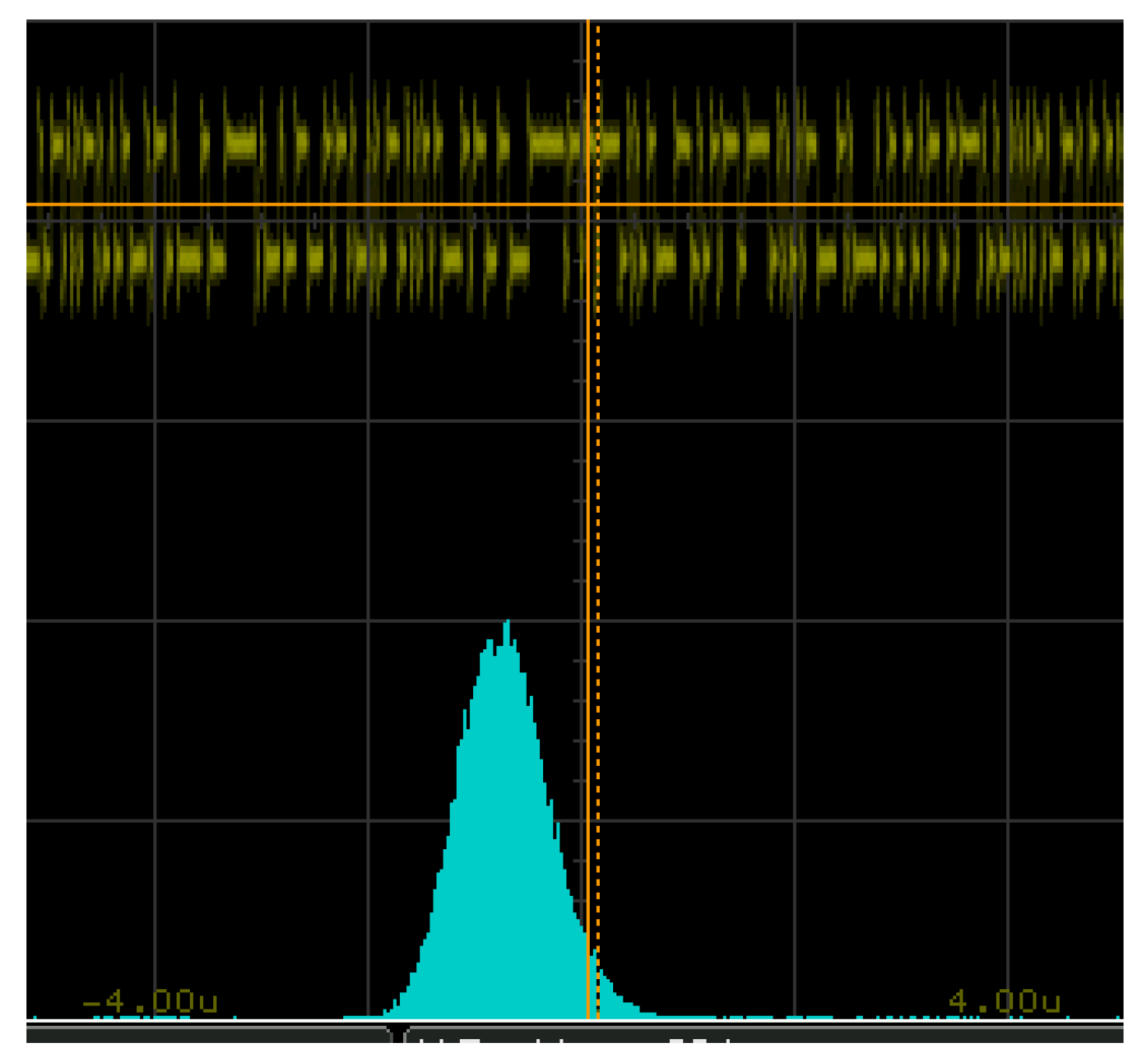Click the divider between the bottom tabs
This screenshot has width=1143, height=1064.
[397, 1036]
